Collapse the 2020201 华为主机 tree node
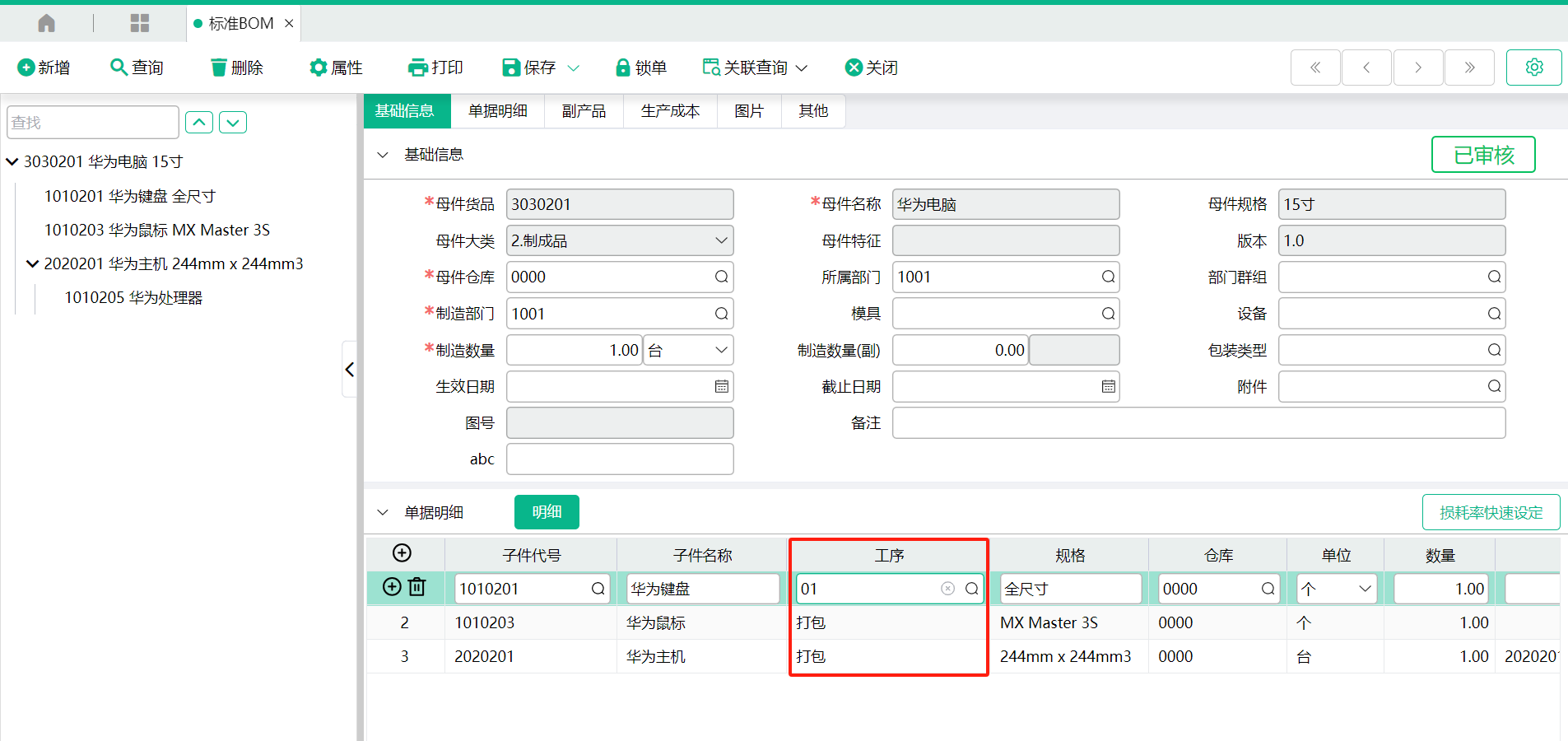Image resolution: width=1568 pixels, height=741 pixels. [33, 263]
